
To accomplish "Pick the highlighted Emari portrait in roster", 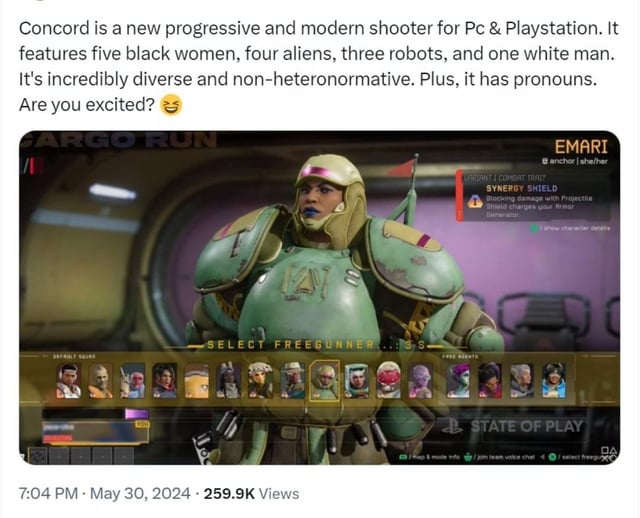I will 324,380.
